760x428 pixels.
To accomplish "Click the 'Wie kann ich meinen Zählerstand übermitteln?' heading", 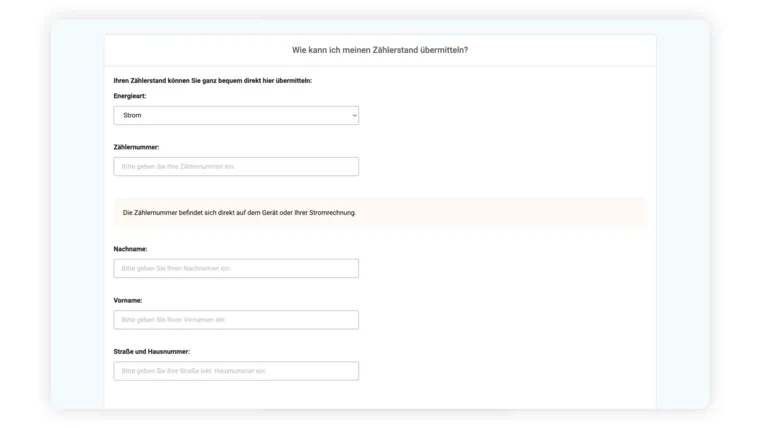I will (380, 50).
